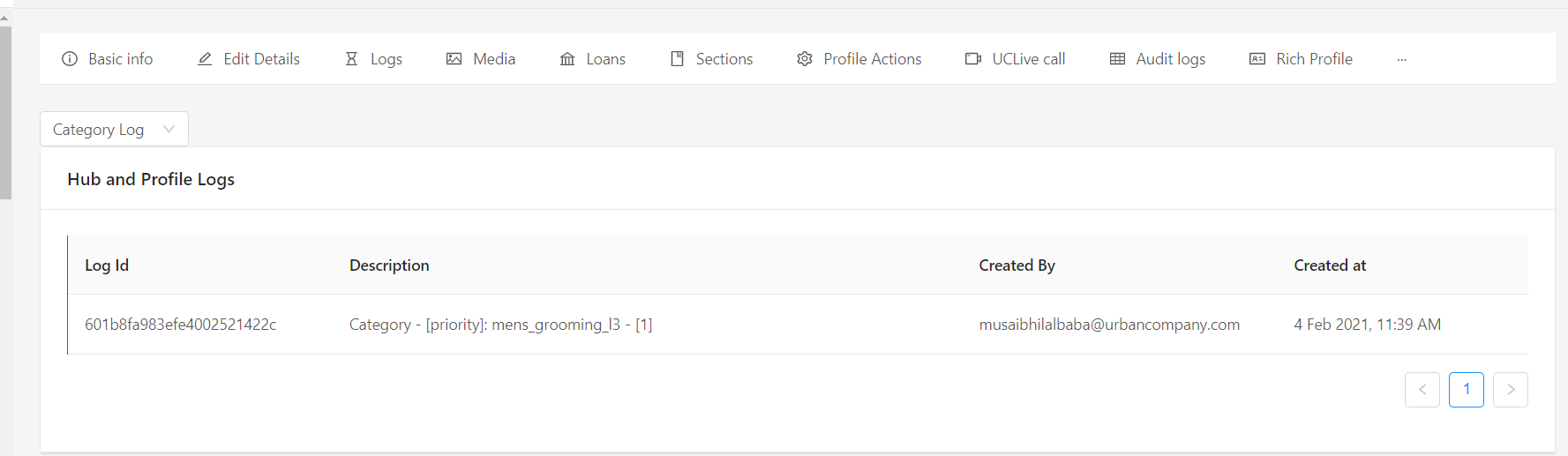This screenshot has height=456, width=1568.
Task: Click the bank icon for Loans
Action: click(x=567, y=59)
